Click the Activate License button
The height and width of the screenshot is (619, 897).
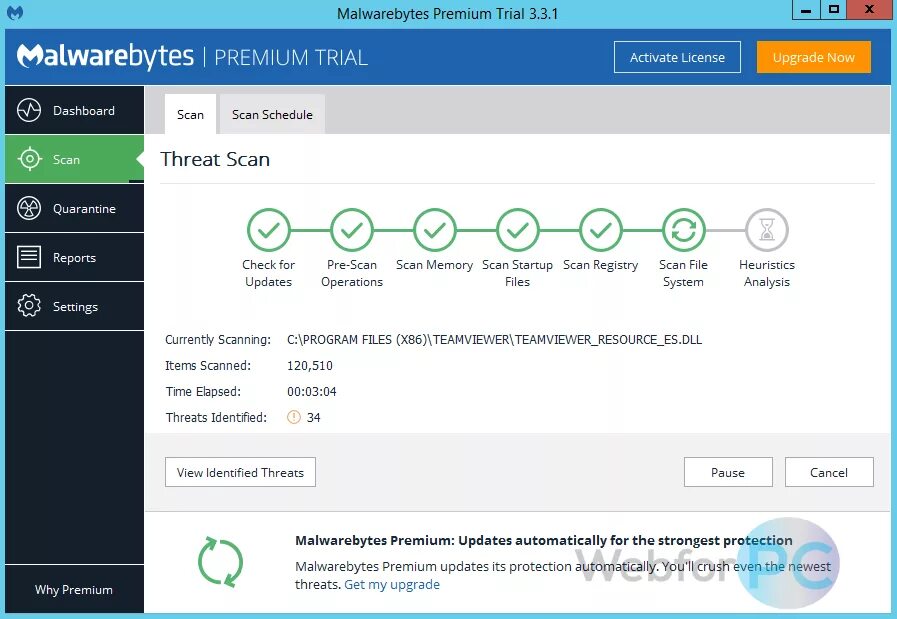pos(677,57)
